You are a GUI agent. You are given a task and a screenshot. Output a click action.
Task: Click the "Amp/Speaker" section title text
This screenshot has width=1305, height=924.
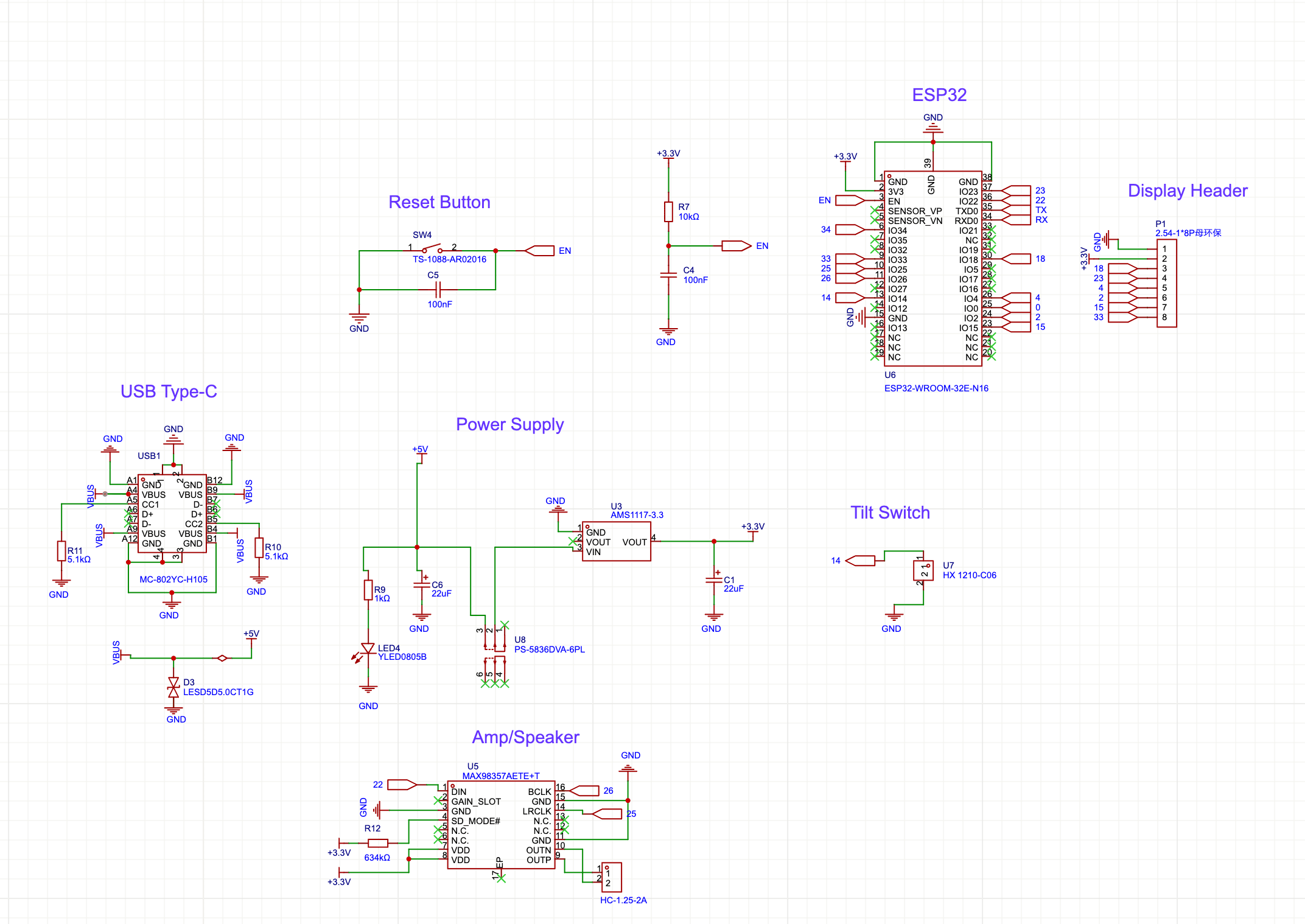[x=525, y=737]
